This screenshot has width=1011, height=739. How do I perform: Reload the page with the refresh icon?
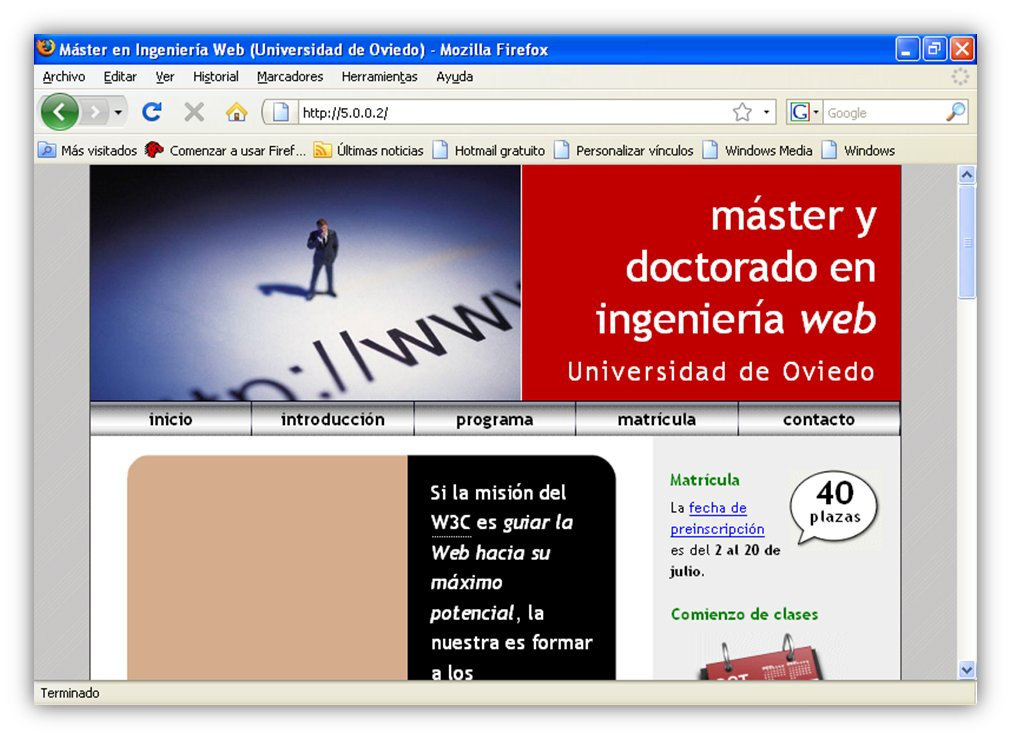tap(152, 112)
